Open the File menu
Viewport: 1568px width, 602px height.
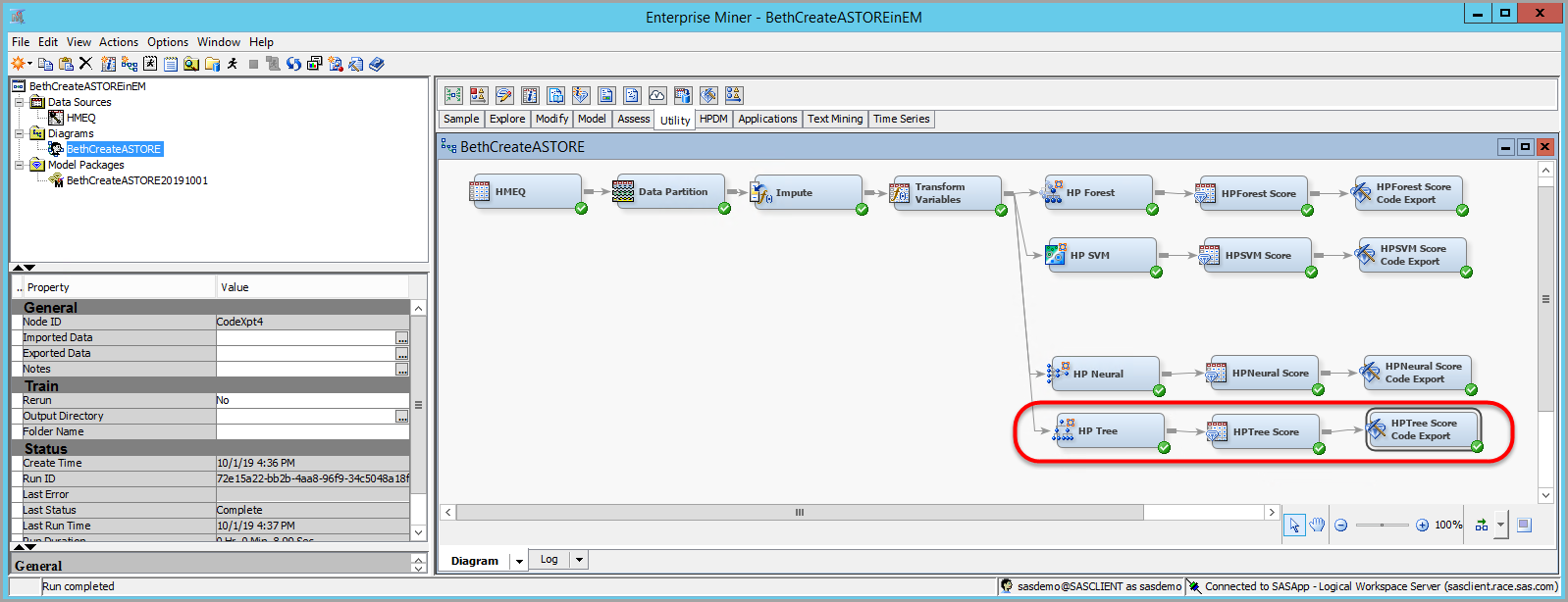coord(21,42)
